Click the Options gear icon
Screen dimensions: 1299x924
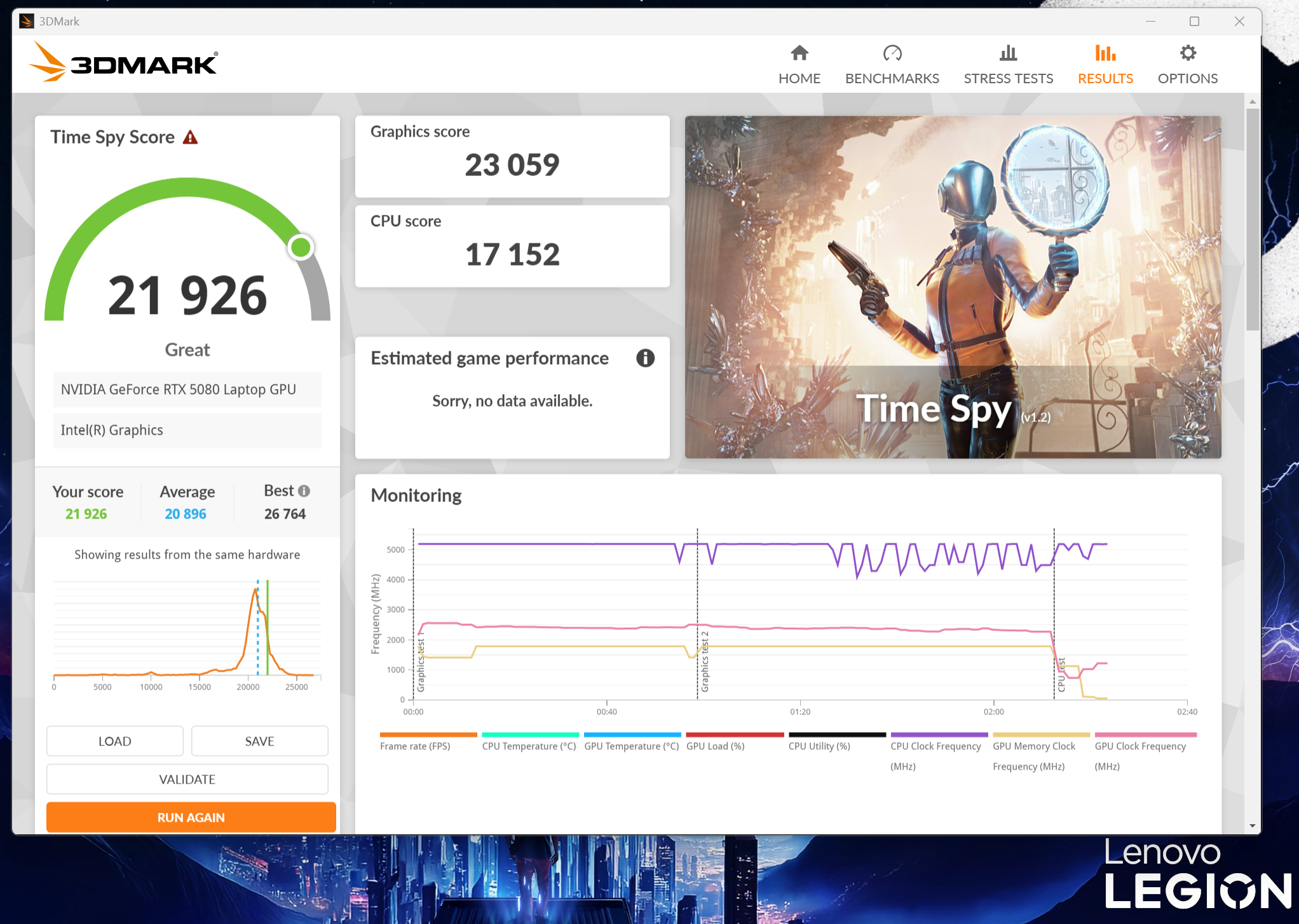1188,53
